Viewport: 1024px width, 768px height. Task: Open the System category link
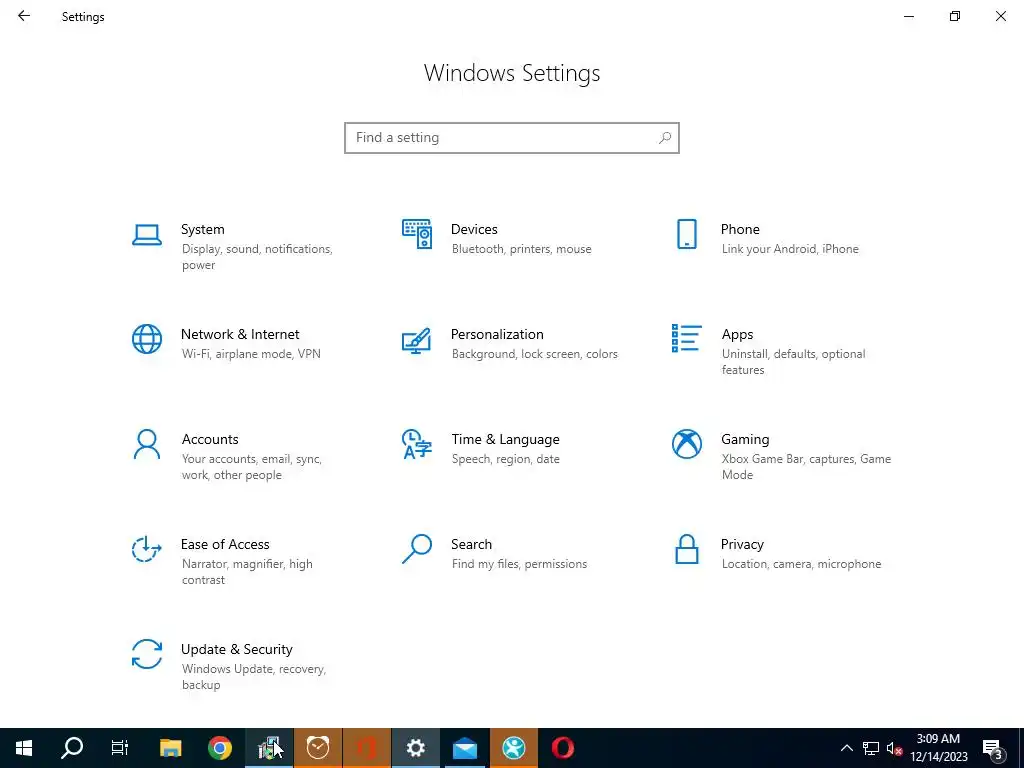point(202,229)
